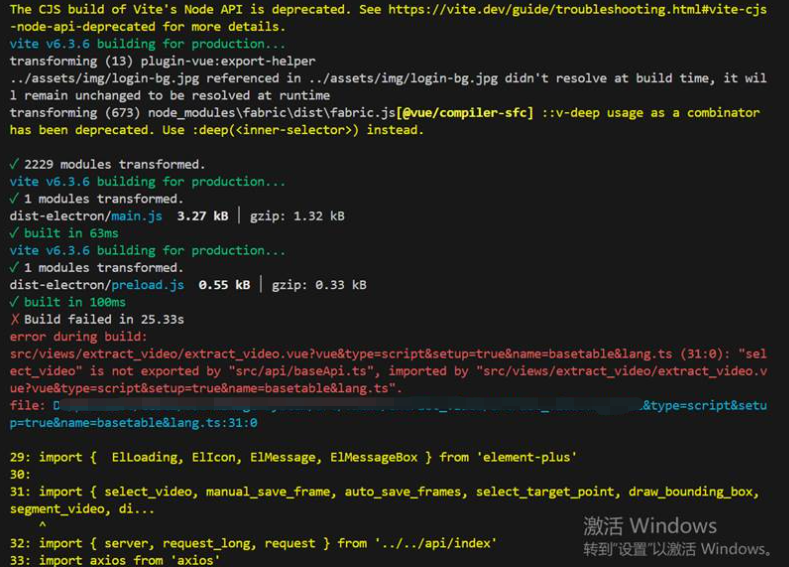
Task: Click '3.27 kB' size value
Action: coord(202,216)
